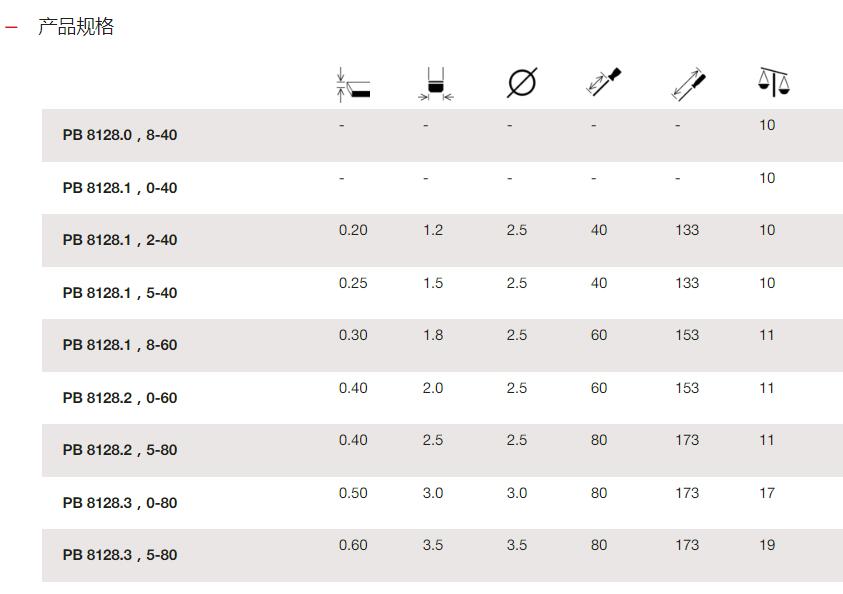Click the 产品规格 section heading
This screenshot has width=843, height=594.
coord(76,26)
